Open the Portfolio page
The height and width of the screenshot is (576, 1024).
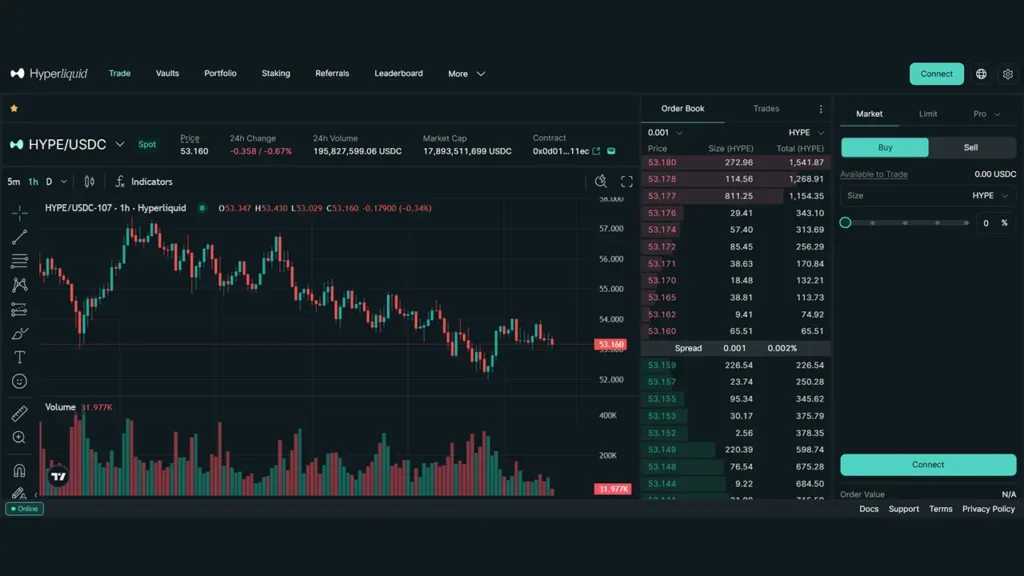click(x=220, y=73)
